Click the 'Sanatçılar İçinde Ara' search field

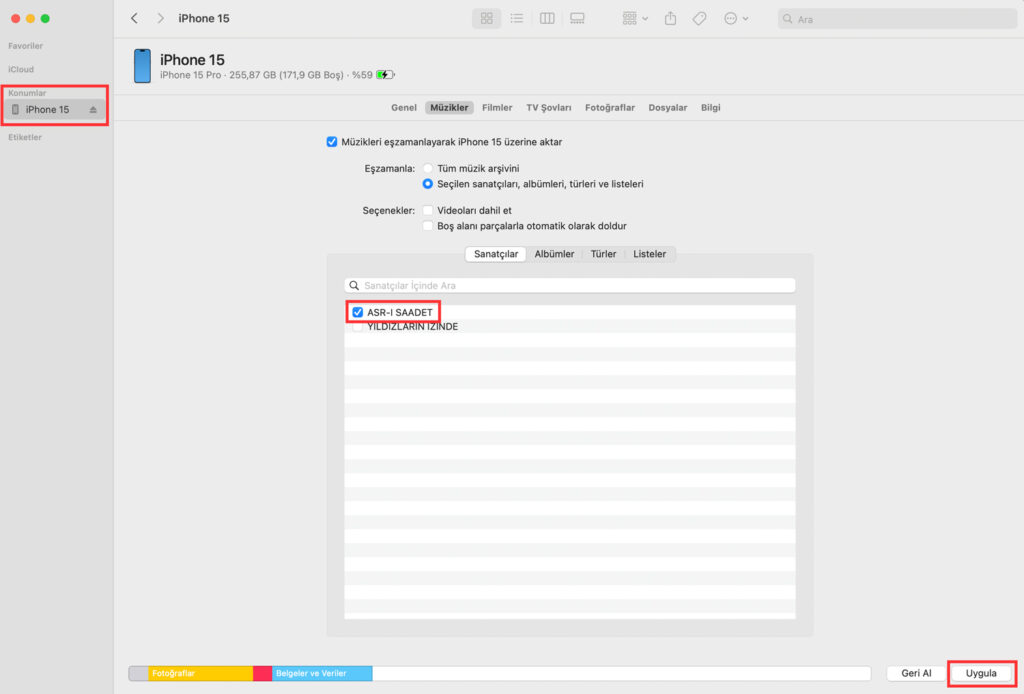click(570, 285)
